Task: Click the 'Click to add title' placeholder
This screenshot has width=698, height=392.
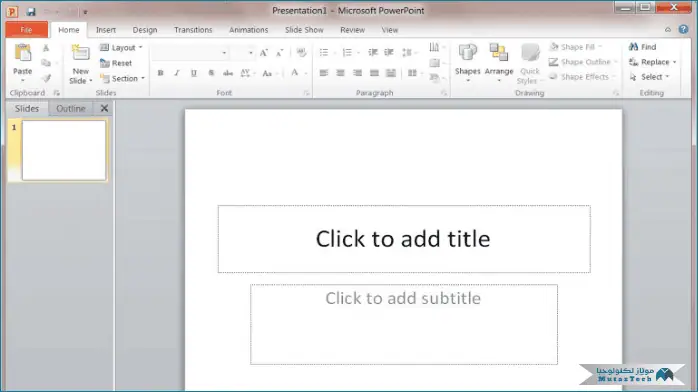Action: (404, 239)
